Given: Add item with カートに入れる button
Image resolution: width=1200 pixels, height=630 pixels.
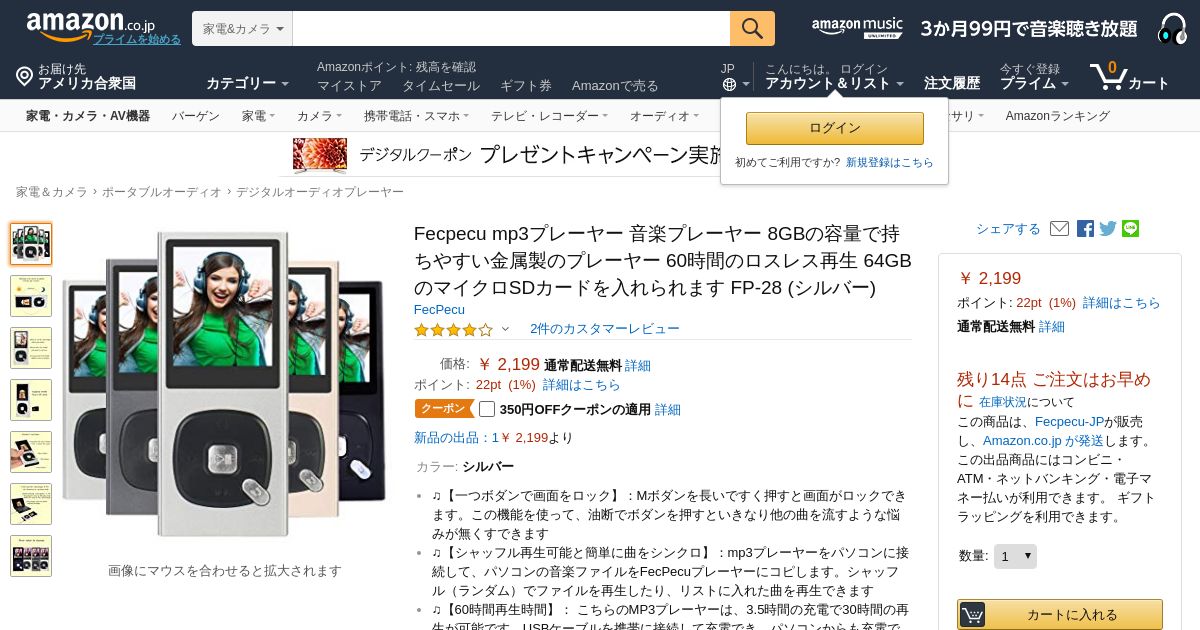Looking at the screenshot, I should (x=1060, y=615).
